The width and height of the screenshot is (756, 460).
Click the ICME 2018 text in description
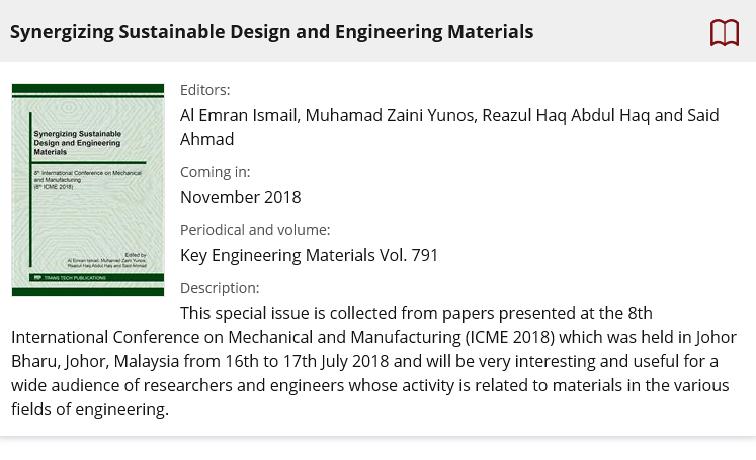[512, 337]
